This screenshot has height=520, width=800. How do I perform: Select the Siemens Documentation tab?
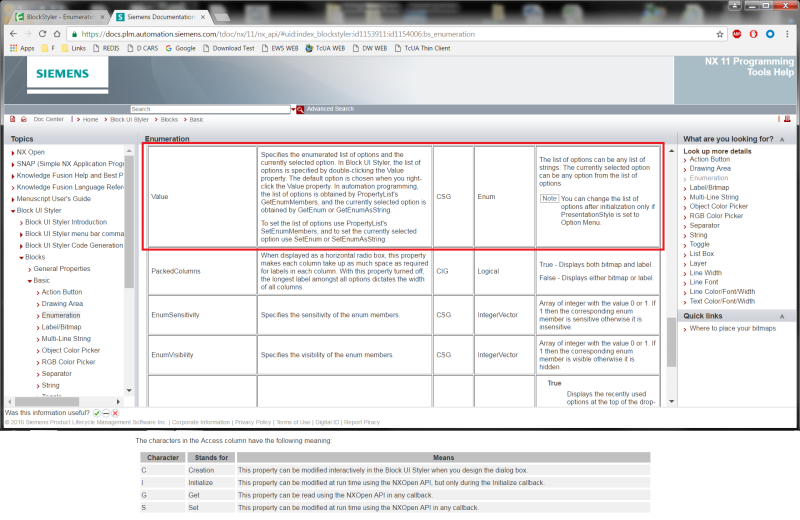click(x=160, y=17)
